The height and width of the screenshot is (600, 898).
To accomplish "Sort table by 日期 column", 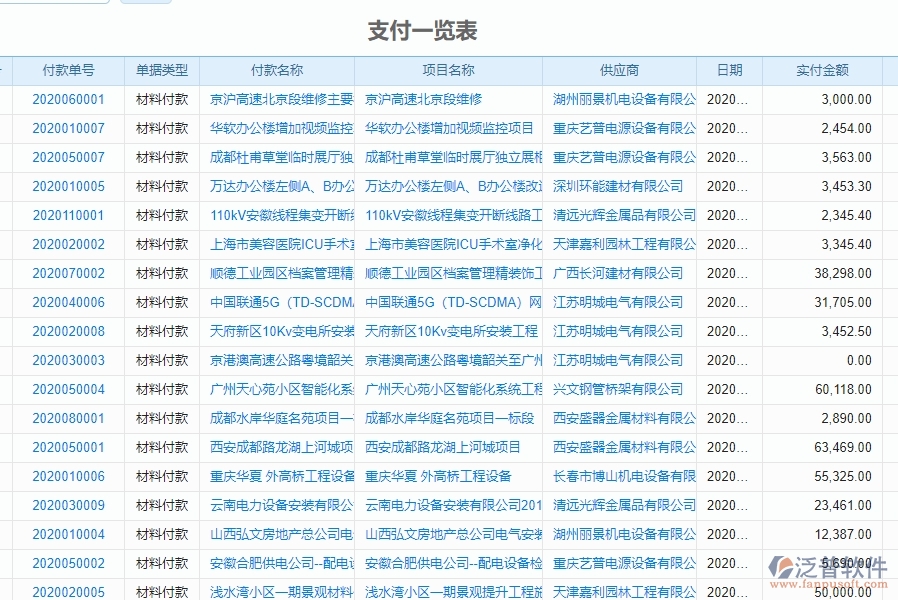I will tap(729, 70).
